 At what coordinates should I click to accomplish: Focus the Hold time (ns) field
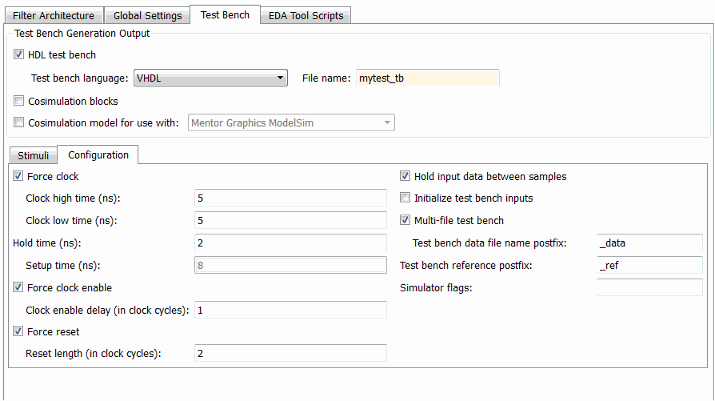(x=290, y=242)
